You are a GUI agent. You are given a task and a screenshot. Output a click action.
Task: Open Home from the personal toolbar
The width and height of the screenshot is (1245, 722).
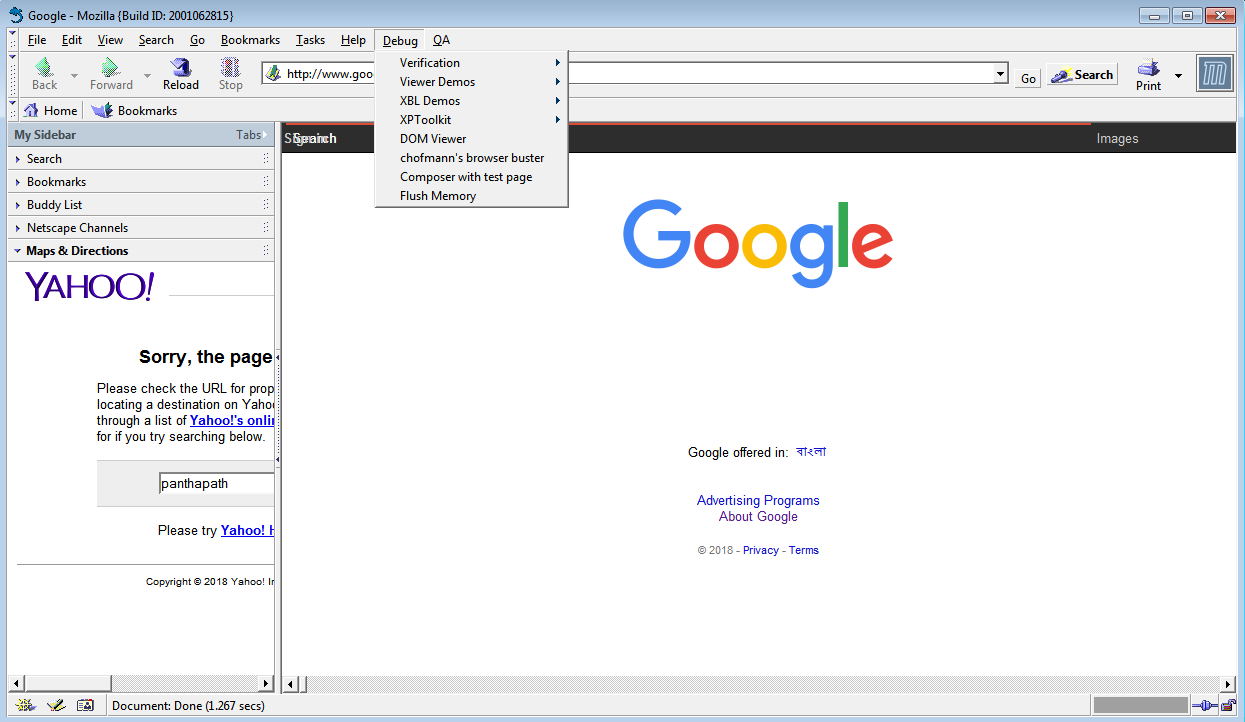[x=50, y=110]
